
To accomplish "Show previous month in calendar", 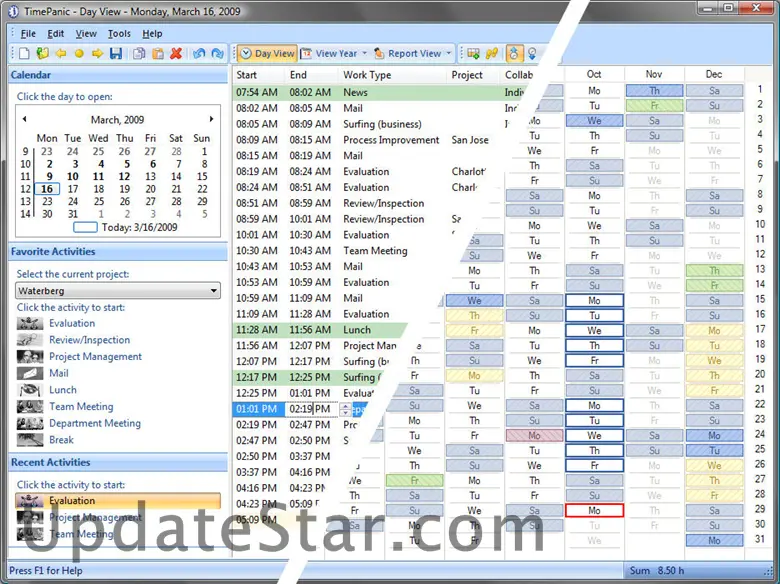I will (x=24, y=119).
